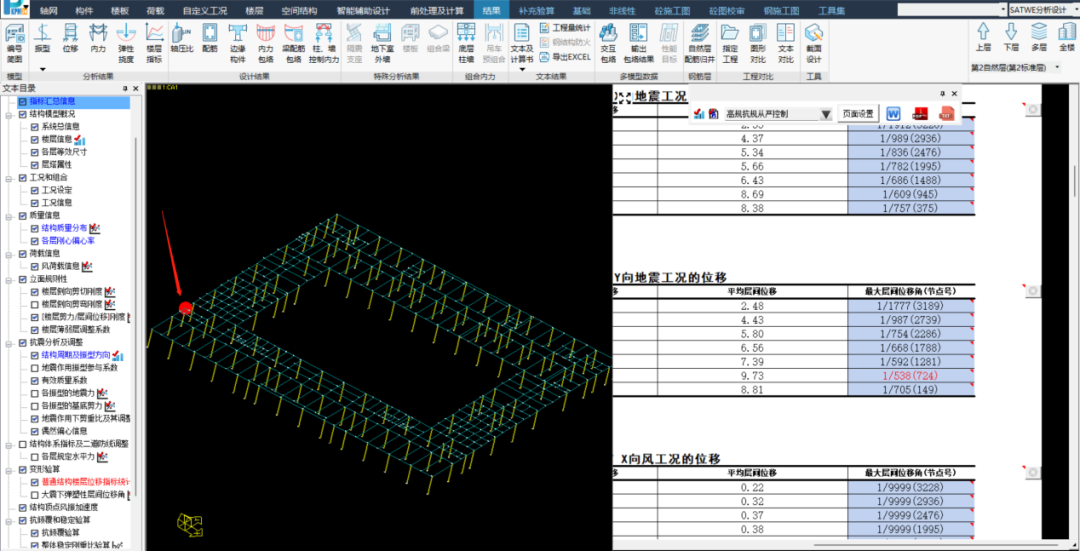Export report to Word document icon

[x=893, y=114]
